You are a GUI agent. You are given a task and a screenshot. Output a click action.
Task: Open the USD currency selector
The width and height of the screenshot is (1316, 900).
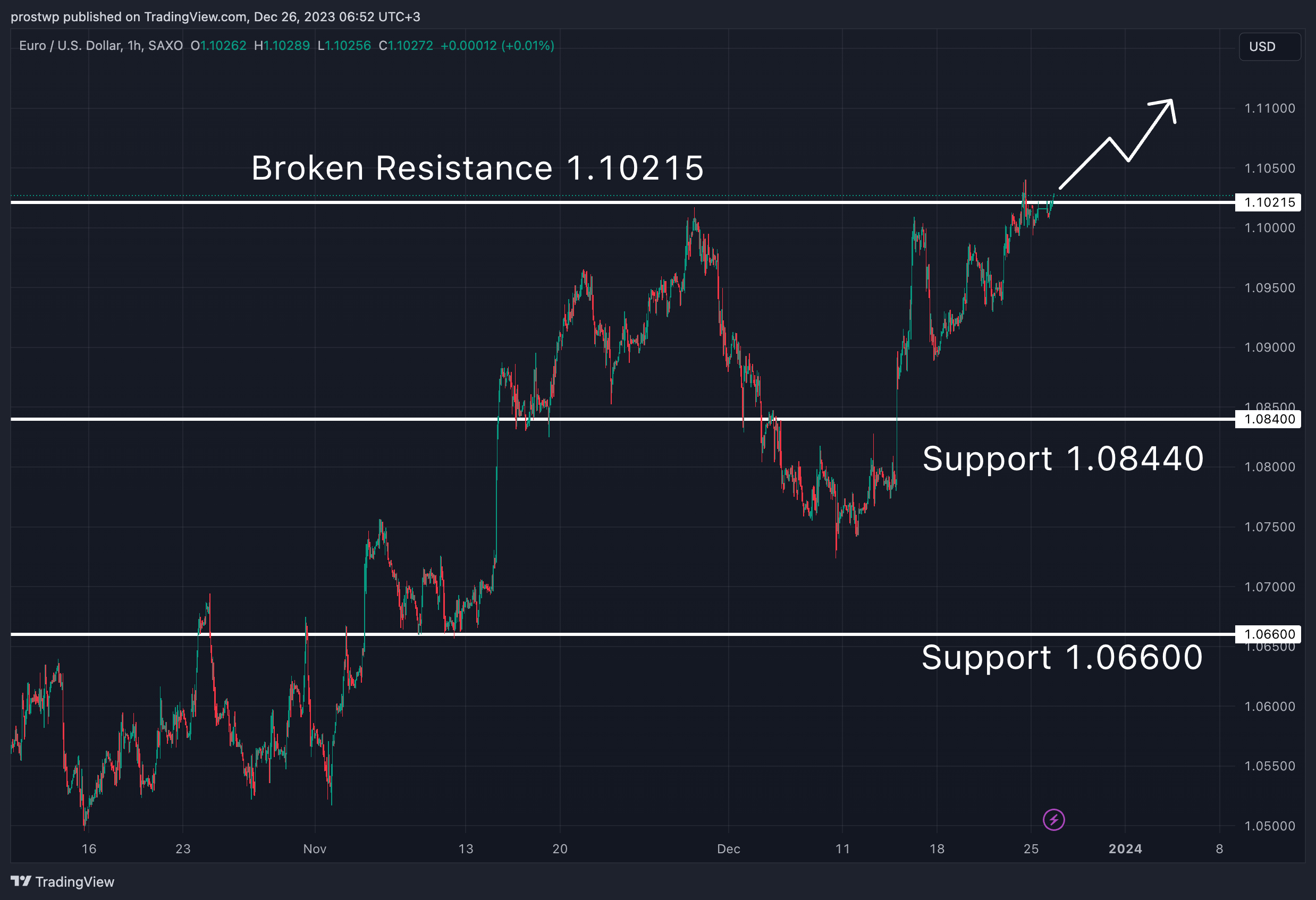click(1270, 46)
